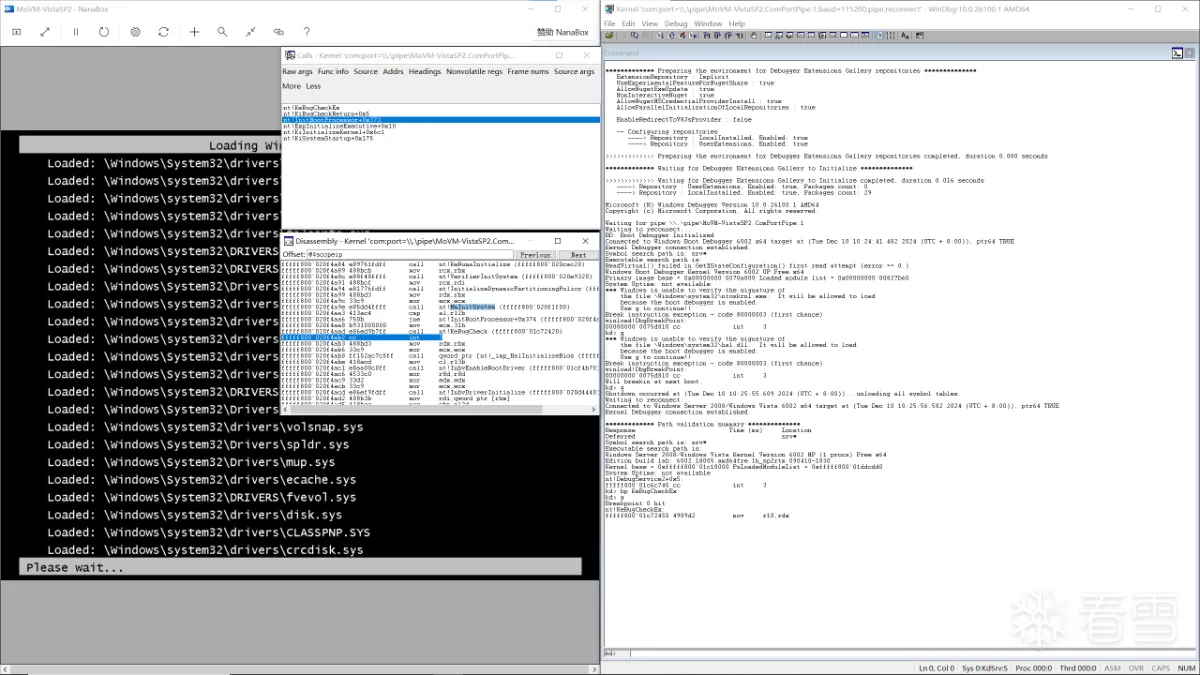Click the Options icon at WinDbg toolbar end

(x=920, y=36)
